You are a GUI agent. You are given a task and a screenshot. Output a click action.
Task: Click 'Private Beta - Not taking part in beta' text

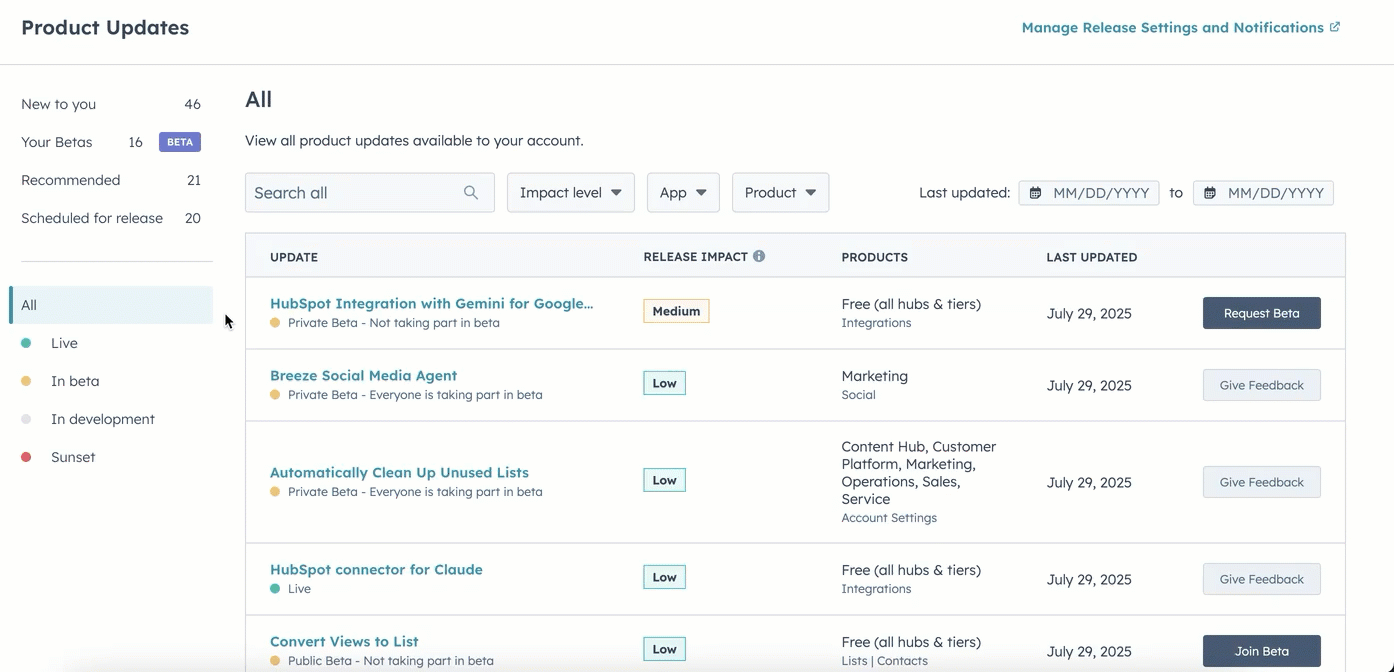(393, 323)
